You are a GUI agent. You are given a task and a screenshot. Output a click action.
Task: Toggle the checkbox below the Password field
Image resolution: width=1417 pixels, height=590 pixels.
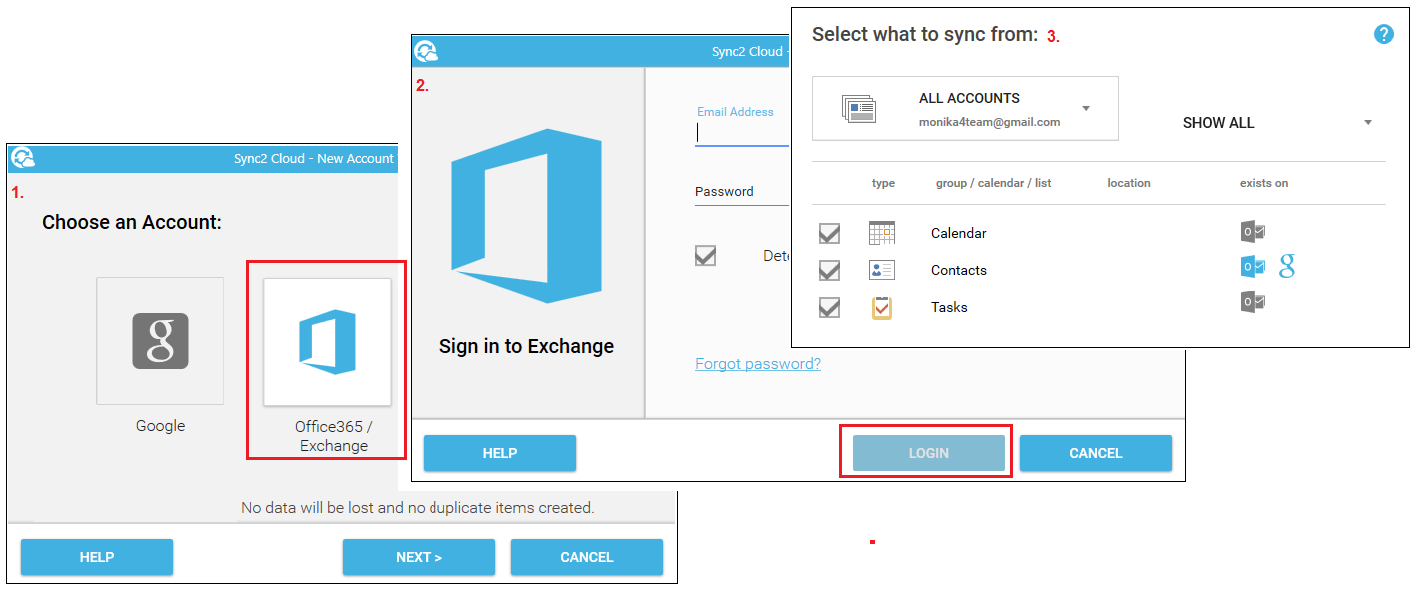706,256
